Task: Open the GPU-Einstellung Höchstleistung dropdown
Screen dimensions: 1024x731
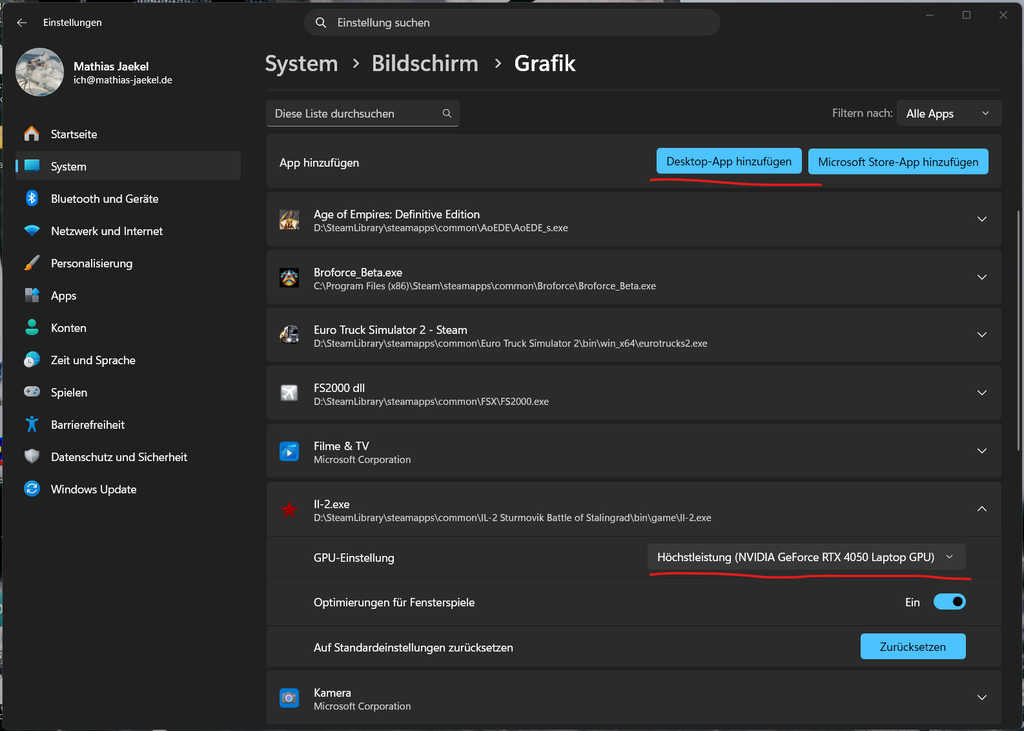Action: tap(806, 557)
